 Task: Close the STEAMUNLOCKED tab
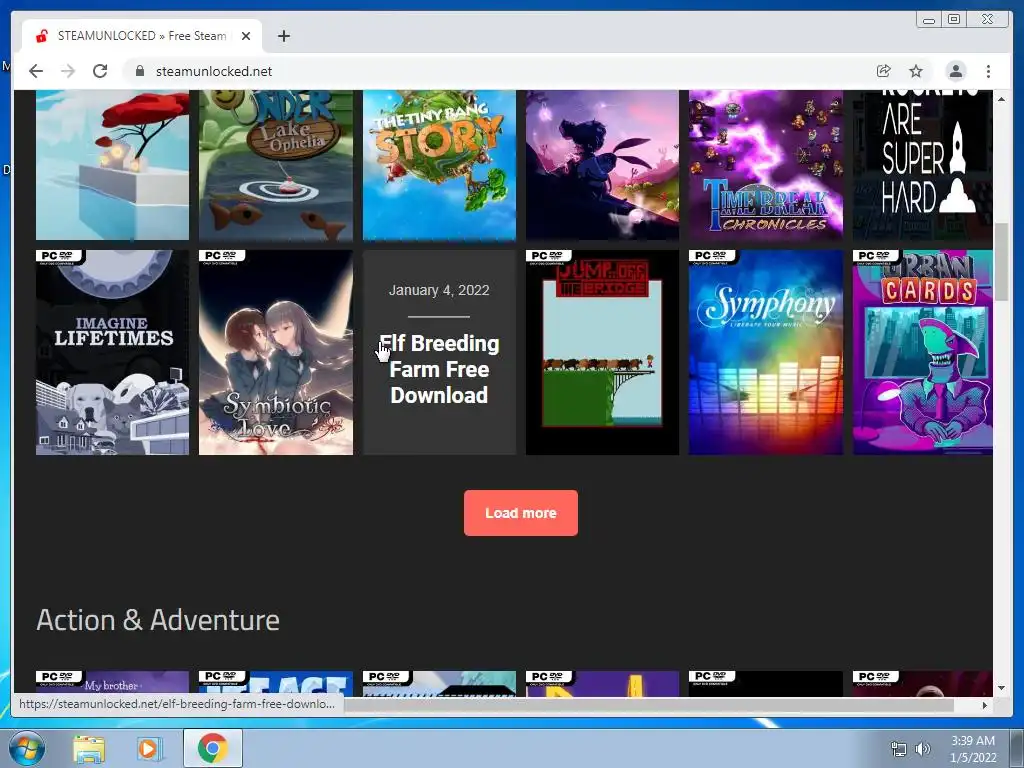point(246,36)
